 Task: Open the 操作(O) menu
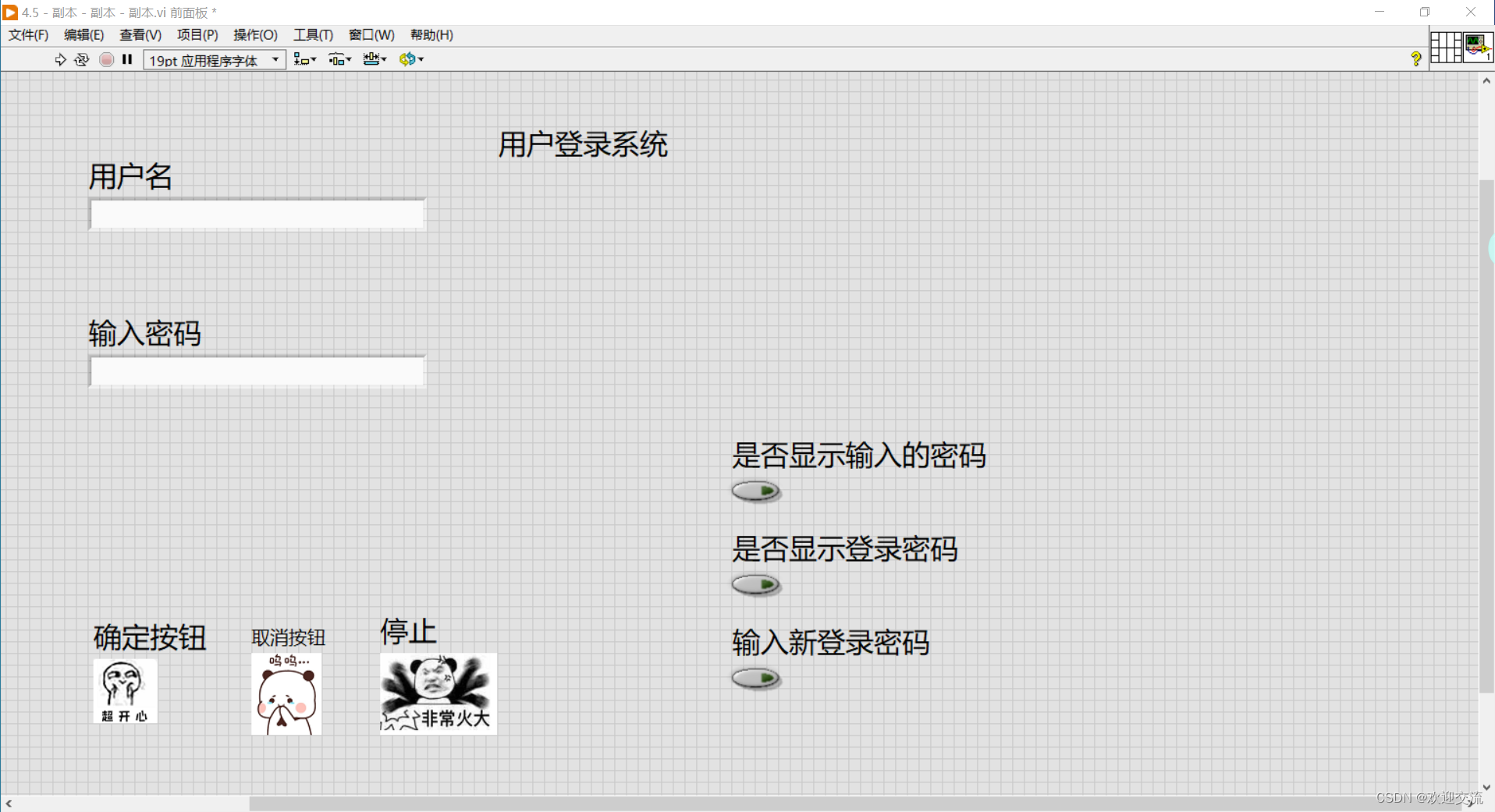pyautogui.click(x=255, y=34)
